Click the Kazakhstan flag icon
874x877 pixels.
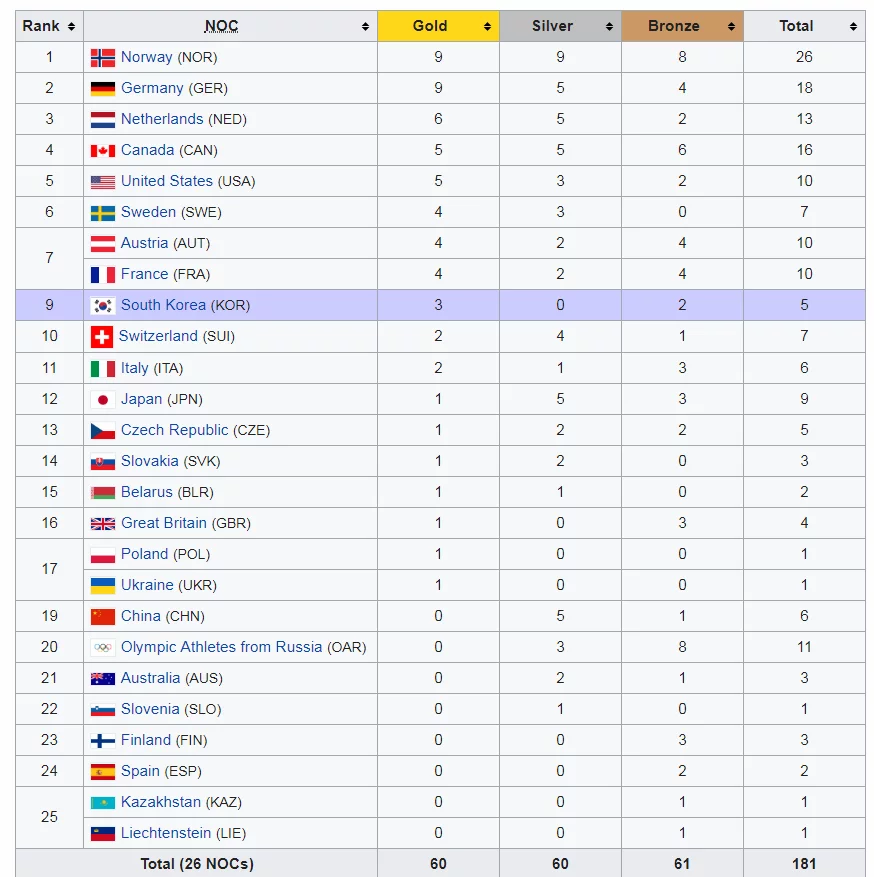pyautogui.click(x=103, y=803)
